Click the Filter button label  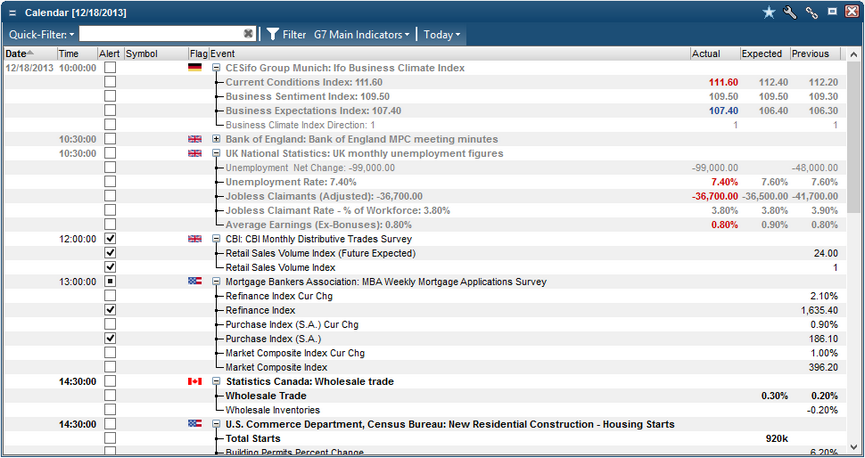294,34
